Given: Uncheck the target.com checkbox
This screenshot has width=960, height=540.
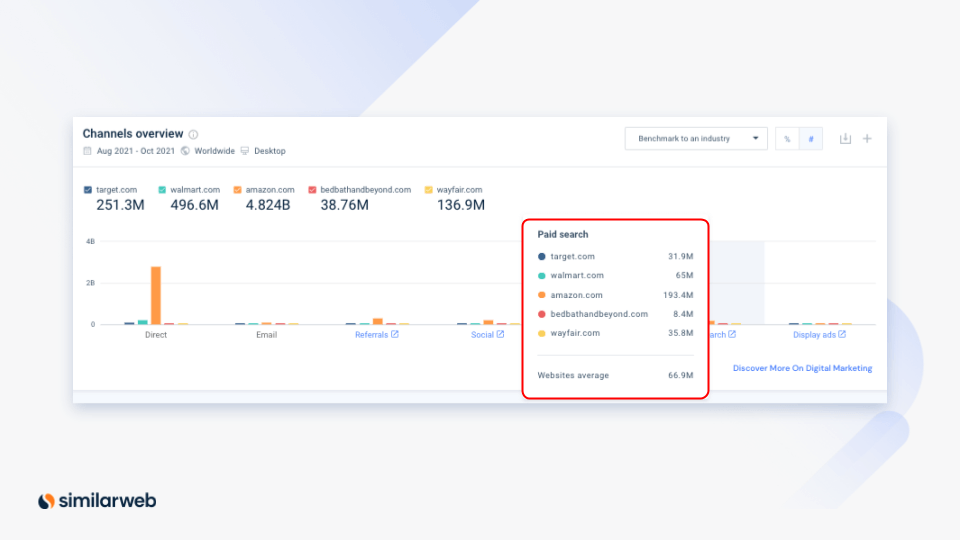Looking at the screenshot, I should click(88, 189).
